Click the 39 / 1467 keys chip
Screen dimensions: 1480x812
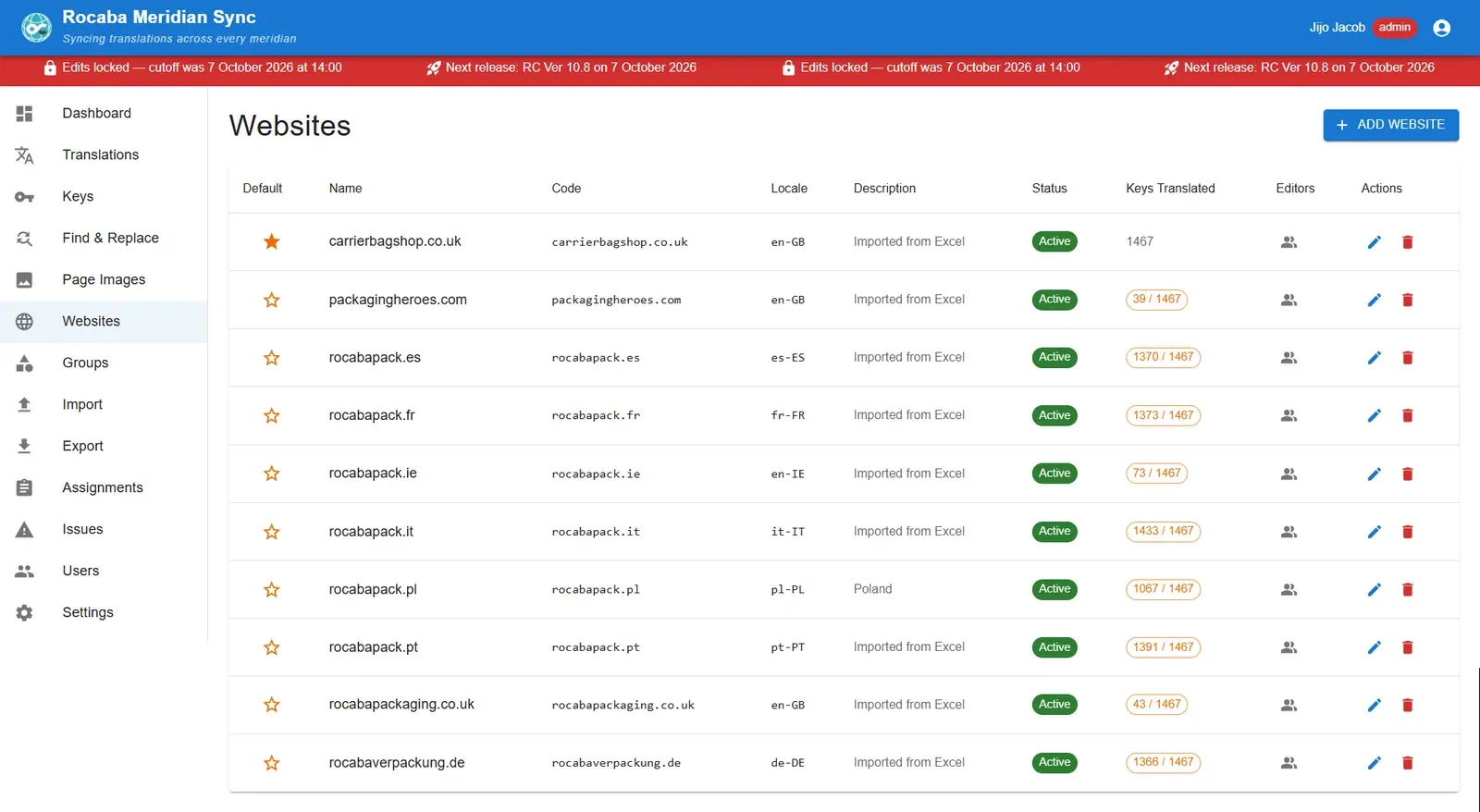tap(1156, 300)
